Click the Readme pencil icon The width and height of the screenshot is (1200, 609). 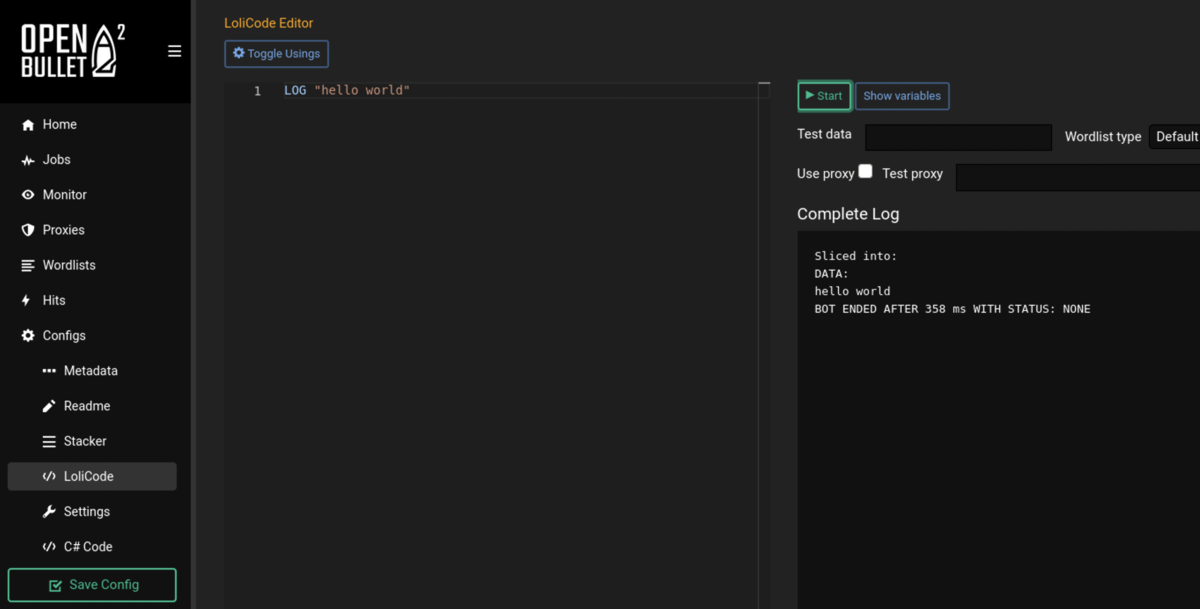(x=49, y=406)
